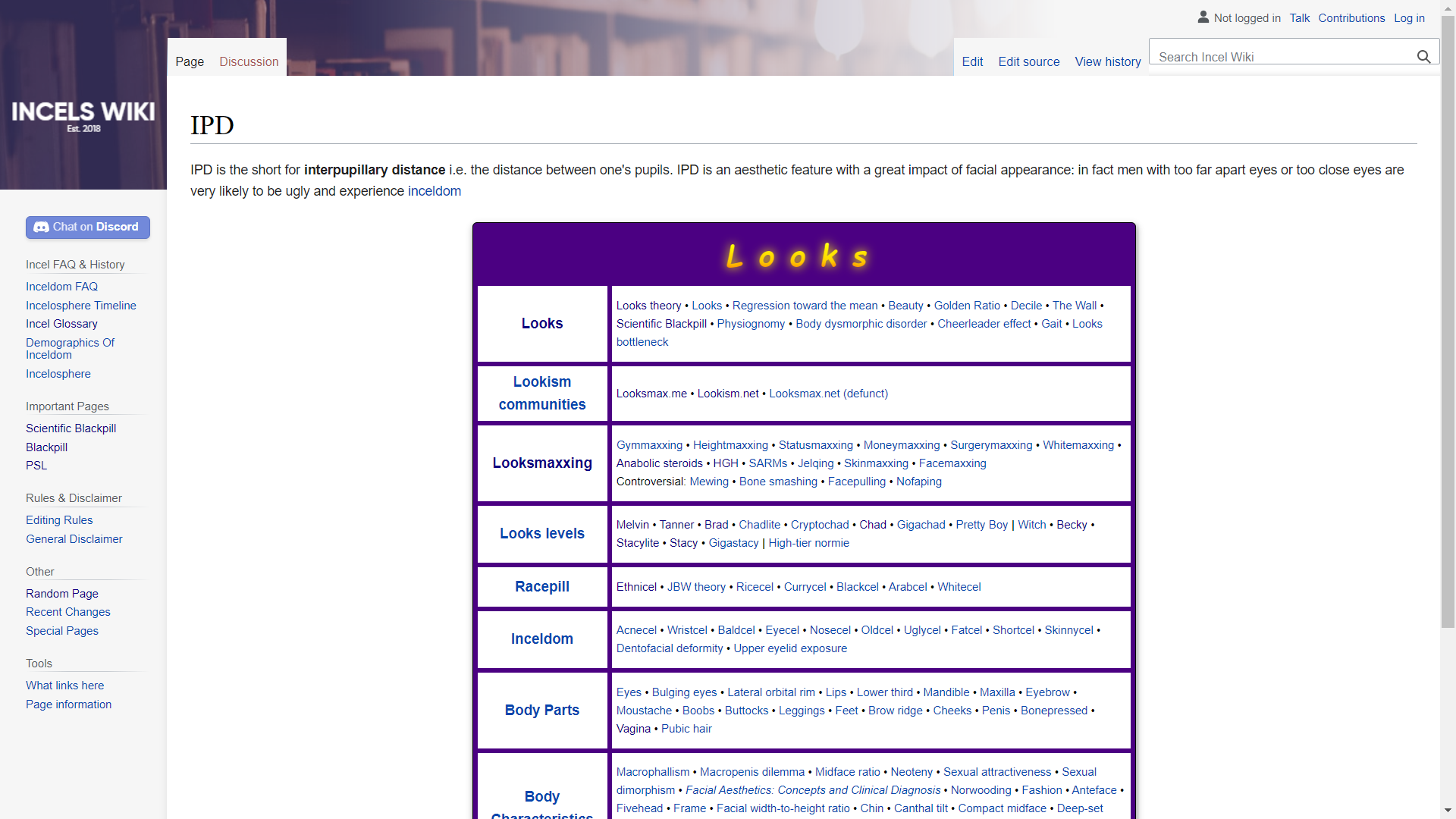Click the Incels Wiki logo
Image resolution: width=1456 pixels, height=819 pixels.
83,117
